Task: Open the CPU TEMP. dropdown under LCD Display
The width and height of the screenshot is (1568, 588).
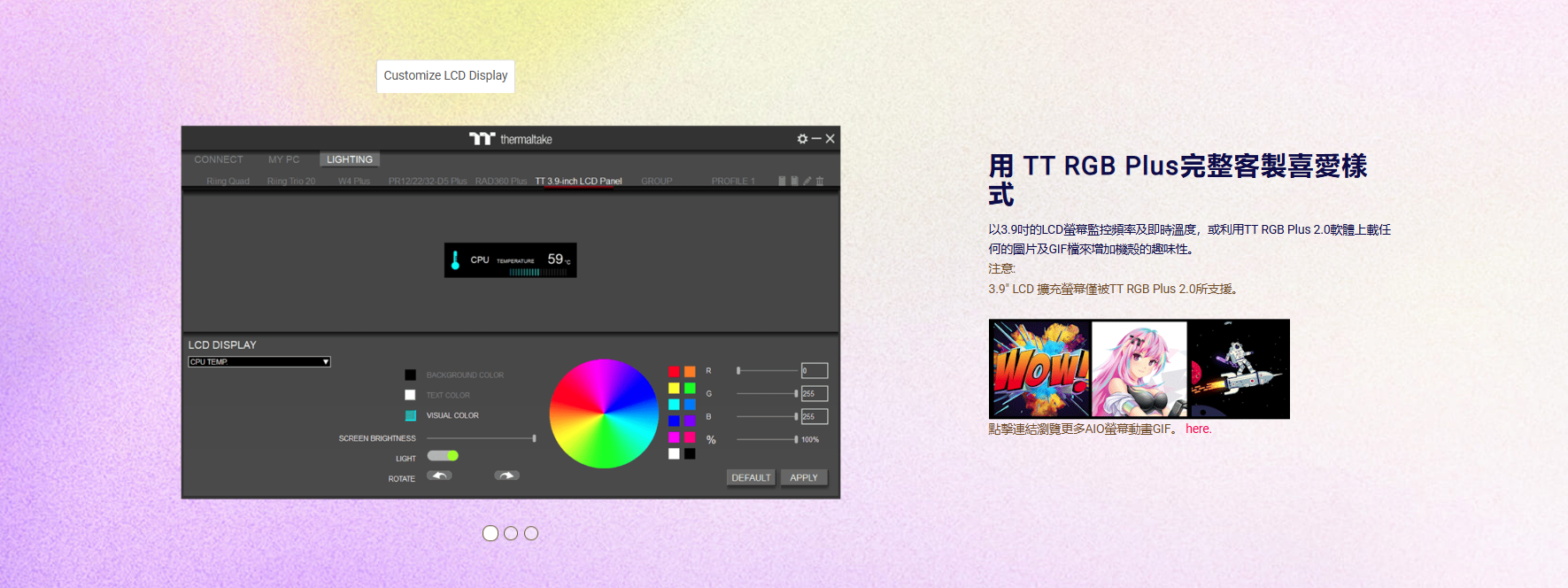Action: pos(259,362)
